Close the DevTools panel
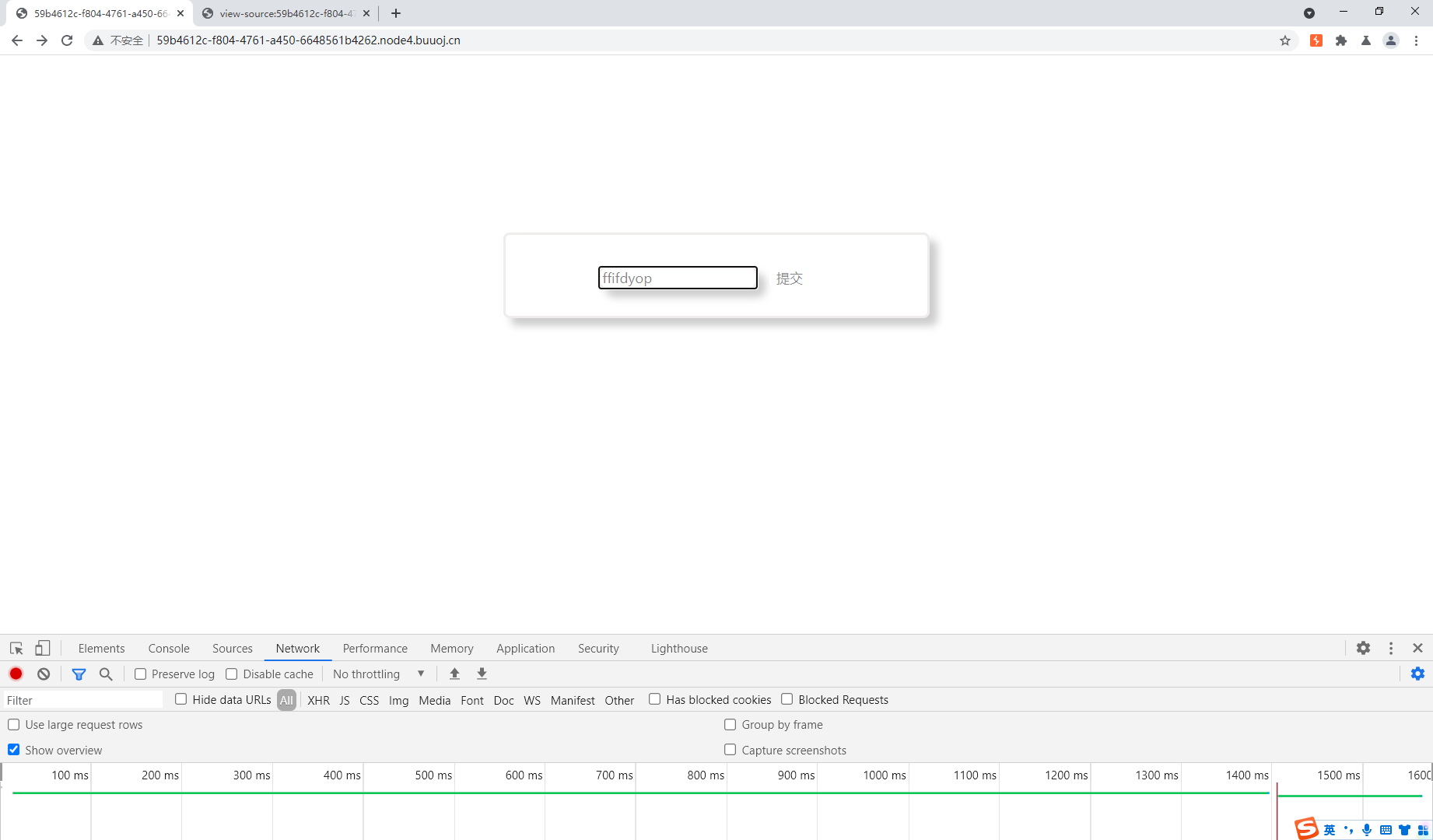The width and height of the screenshot is (1433, 840). [x=1417, y=648]
